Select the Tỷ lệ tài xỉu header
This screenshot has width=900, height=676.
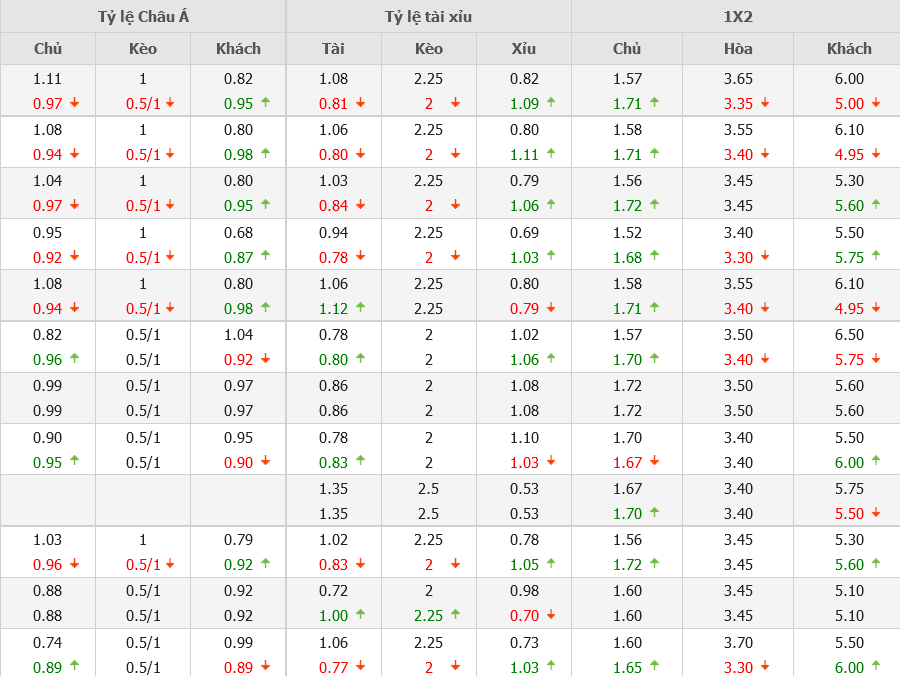pos(428,16)
